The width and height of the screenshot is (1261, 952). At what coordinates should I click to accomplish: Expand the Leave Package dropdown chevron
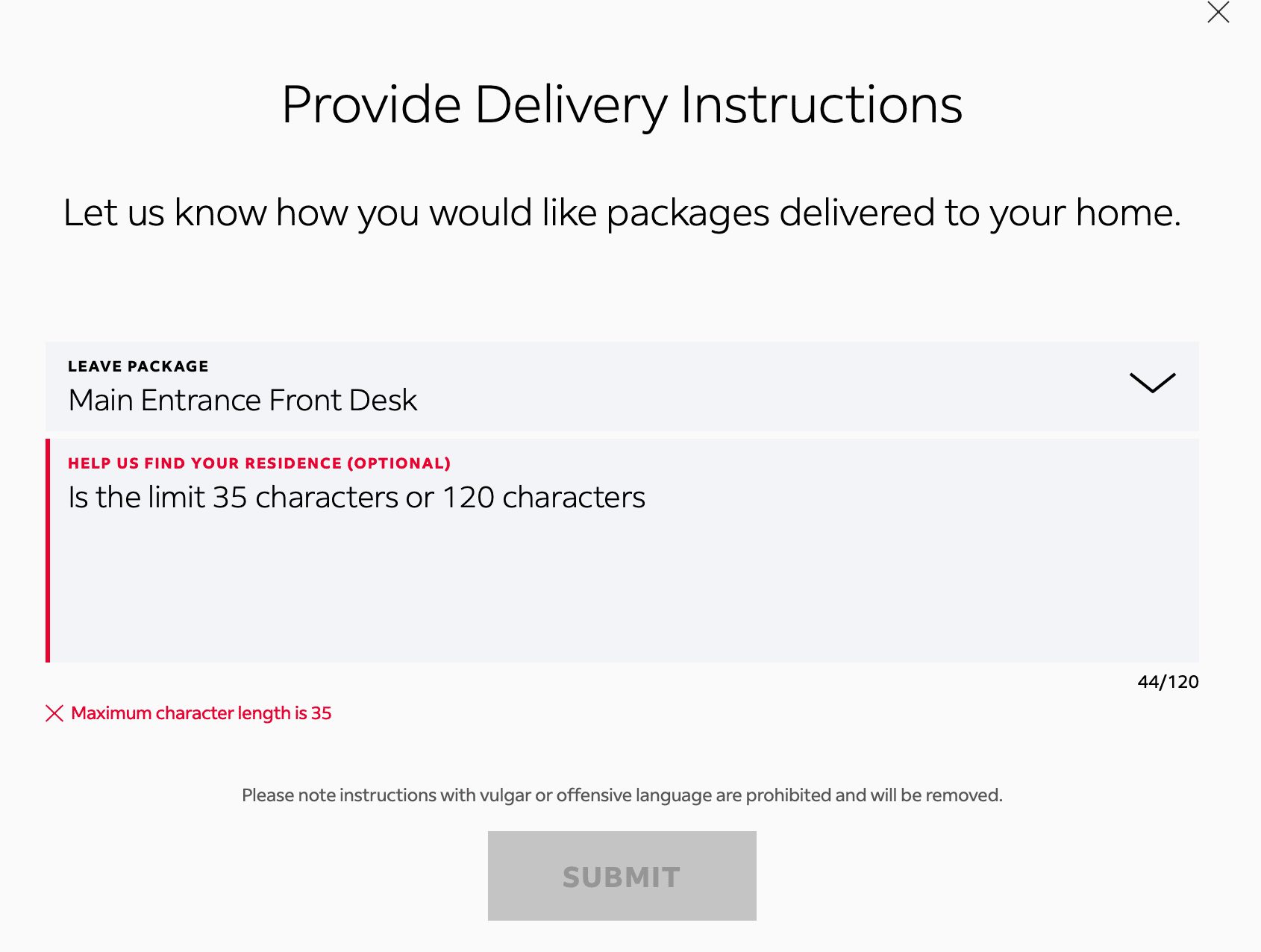point(1152,383)
